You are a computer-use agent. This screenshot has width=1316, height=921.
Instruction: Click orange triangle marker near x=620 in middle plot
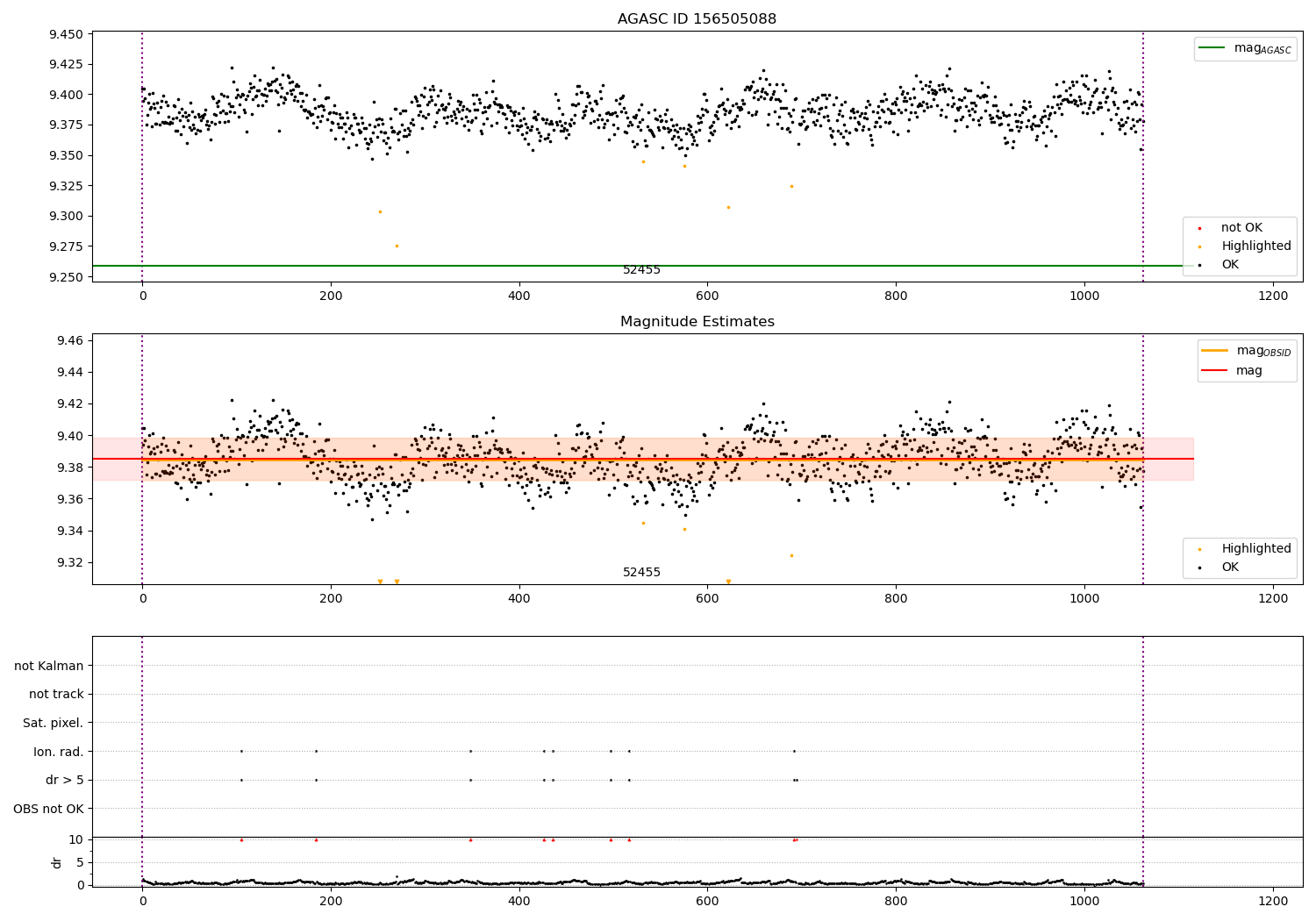728,582
